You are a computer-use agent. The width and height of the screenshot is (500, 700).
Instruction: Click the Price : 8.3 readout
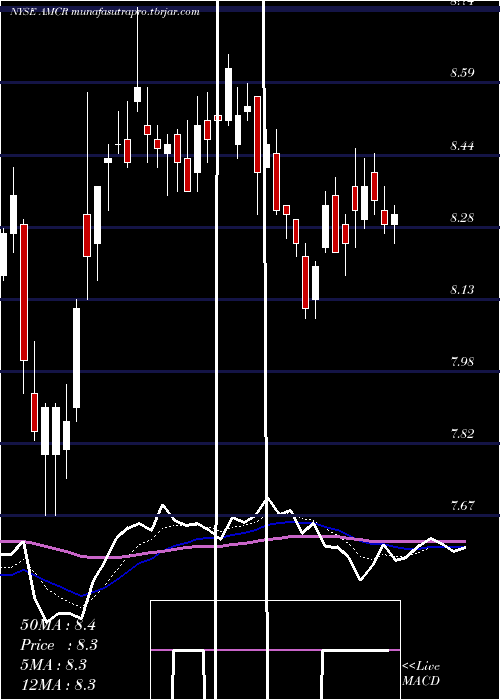coord(59,645)
